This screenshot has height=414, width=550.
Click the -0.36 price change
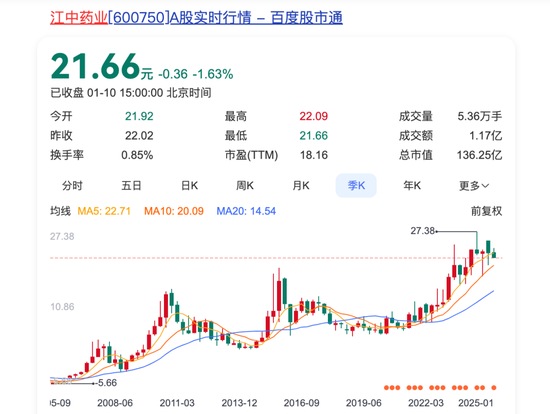[173, 74]
